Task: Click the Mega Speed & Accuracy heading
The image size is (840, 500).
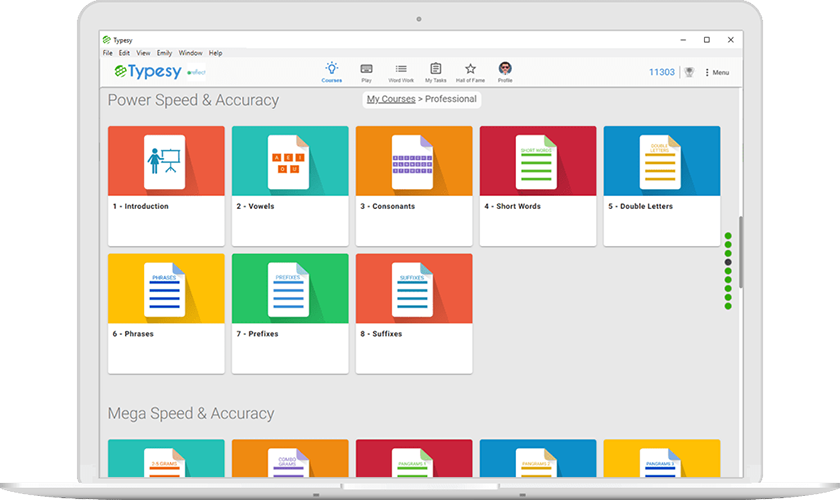Action: [x=191, y=413]
